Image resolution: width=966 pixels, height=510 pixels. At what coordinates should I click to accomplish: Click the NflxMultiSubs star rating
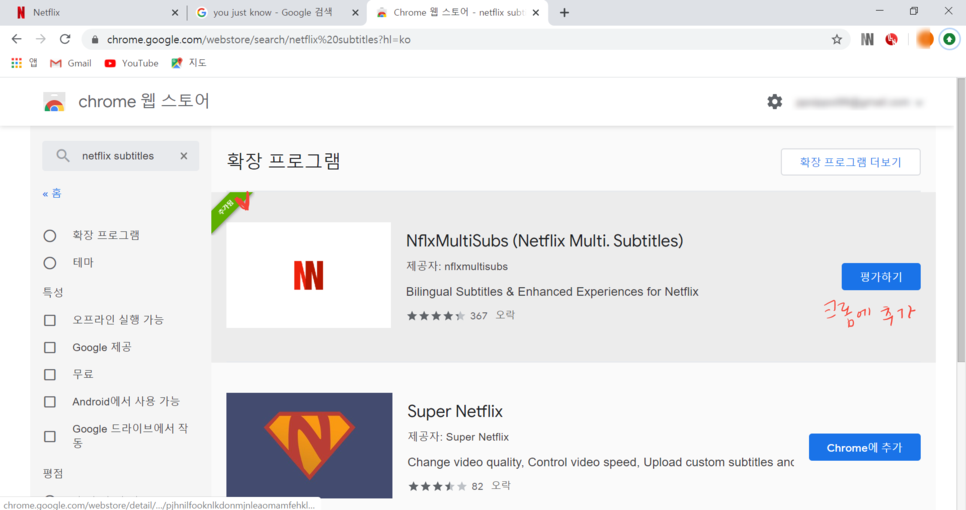coord(436,316)
